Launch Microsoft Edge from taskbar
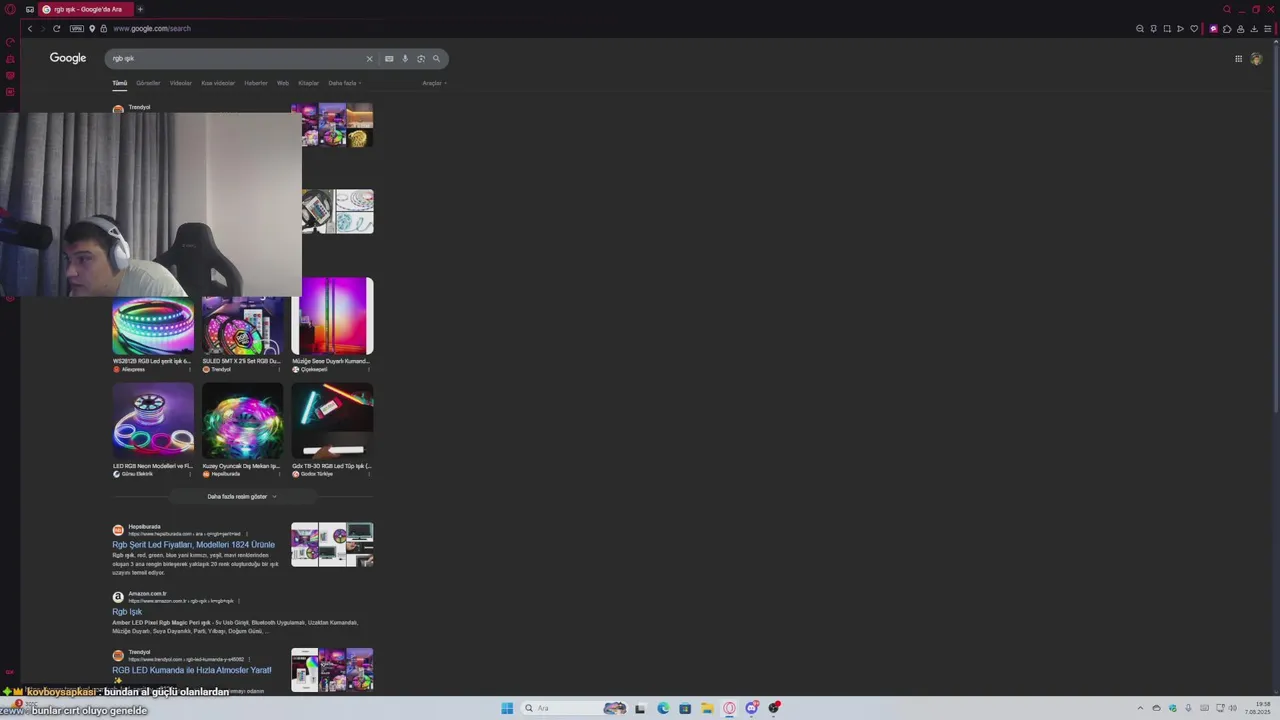This screenshot has height=720, width=1280. pos(663,708)
